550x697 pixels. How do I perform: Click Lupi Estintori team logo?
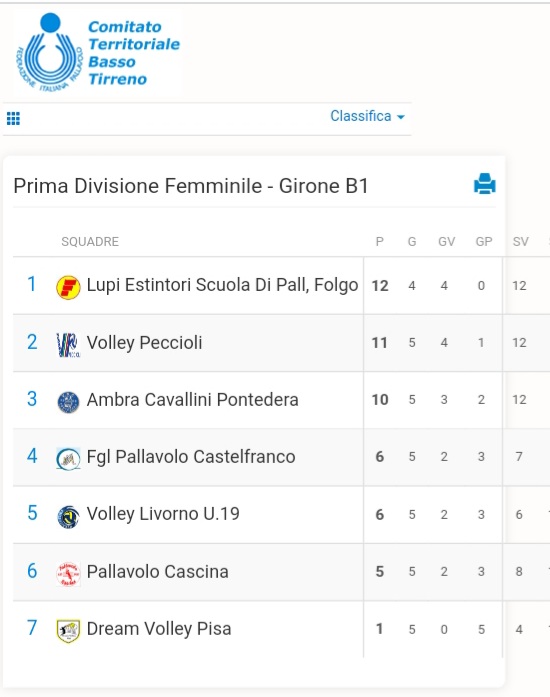pos(68,287)
